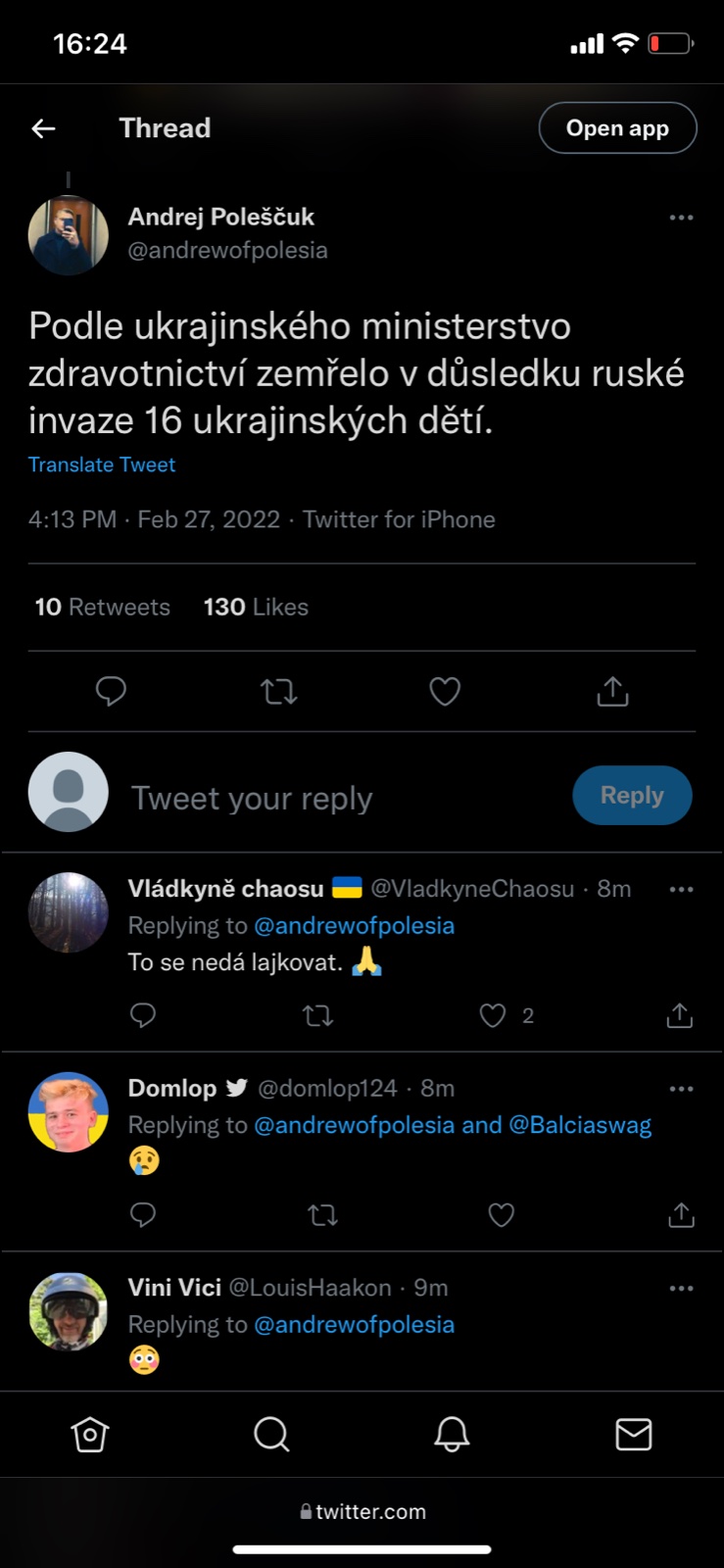The image size is (724, 1568).
Task: Click Translate Tweet link
Action: [x=102, y=465]
